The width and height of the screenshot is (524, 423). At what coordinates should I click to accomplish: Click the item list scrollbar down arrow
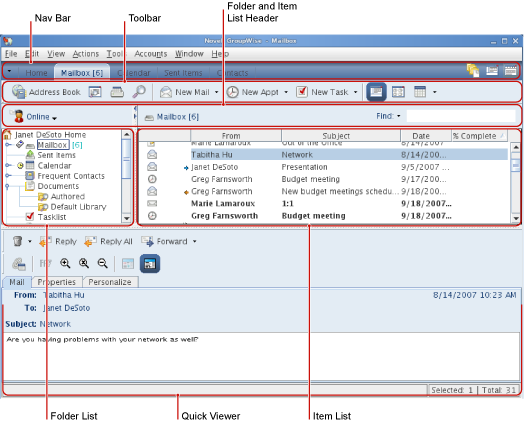516,218
